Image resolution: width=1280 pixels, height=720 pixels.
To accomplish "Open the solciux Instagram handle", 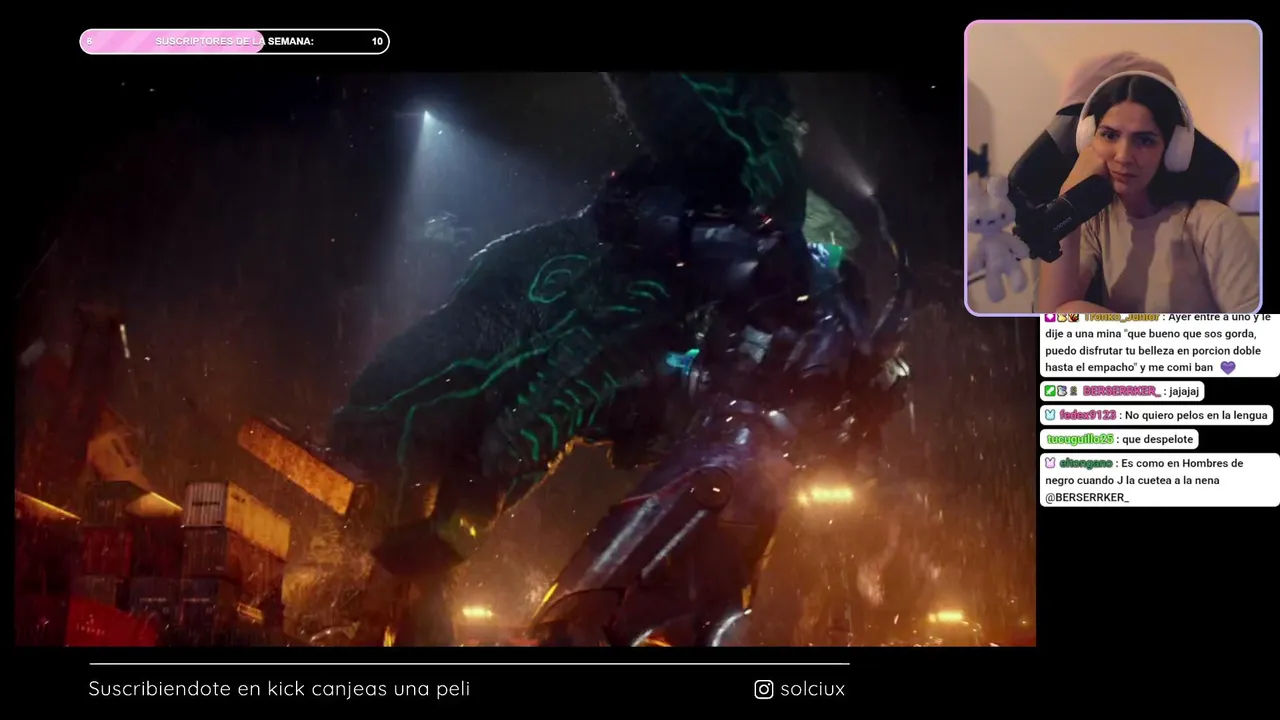I will 812,689.
